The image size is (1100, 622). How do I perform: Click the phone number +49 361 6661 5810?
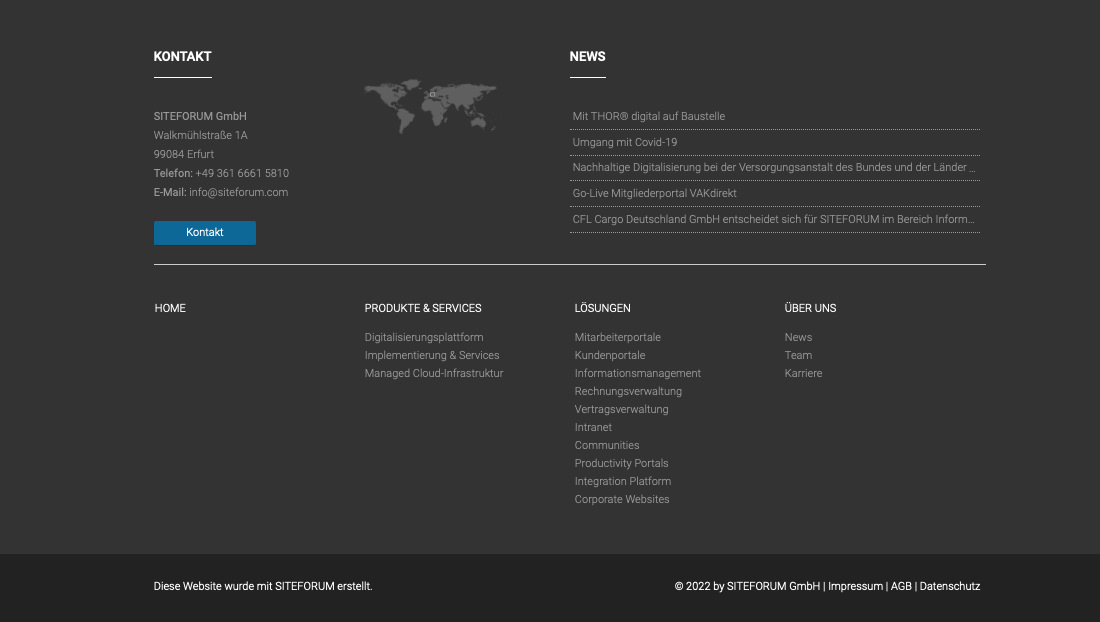(242, 173)
